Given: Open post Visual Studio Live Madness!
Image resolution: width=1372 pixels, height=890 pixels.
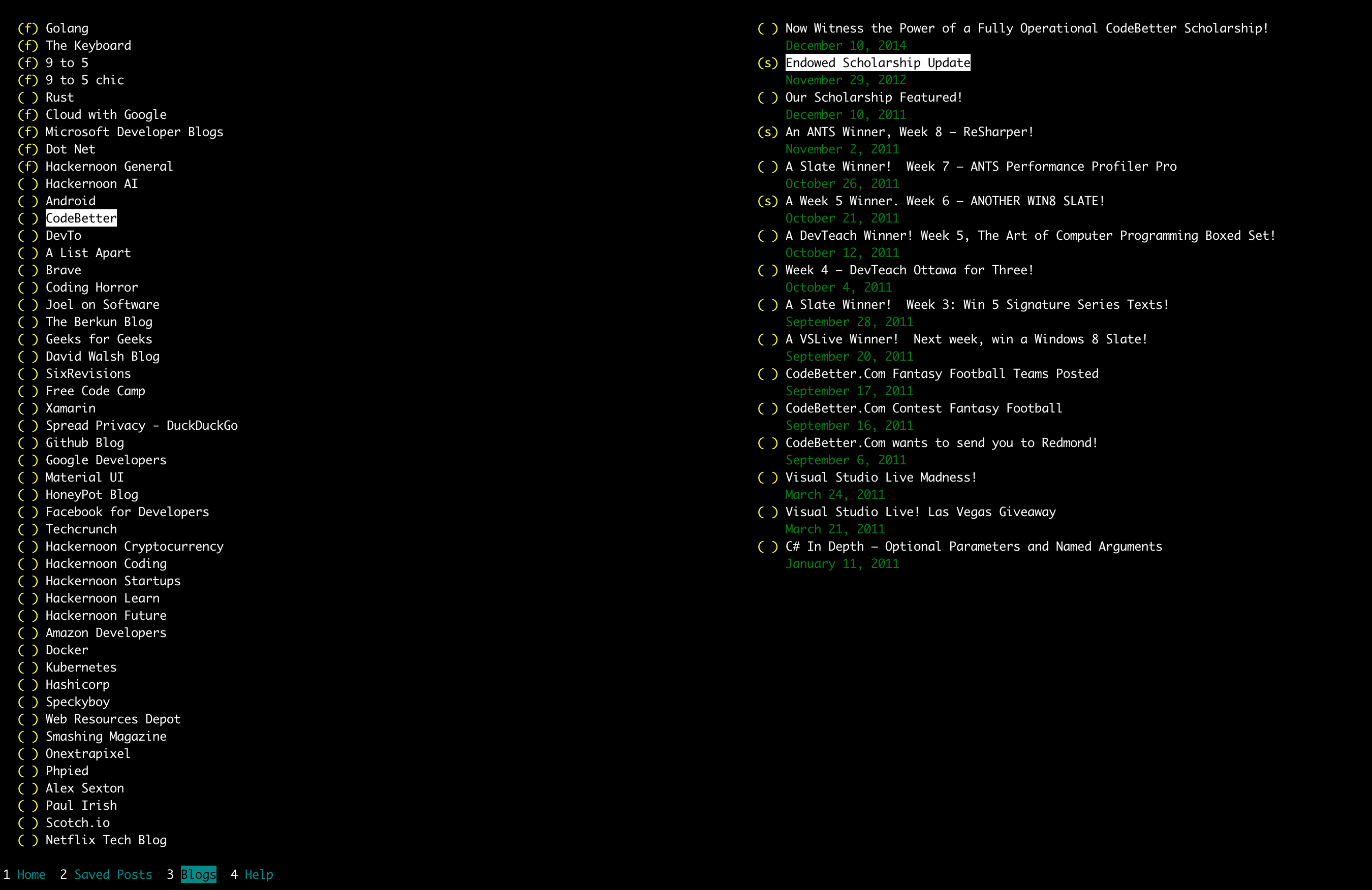Looking at the screenshot, I should coord(881,478).
